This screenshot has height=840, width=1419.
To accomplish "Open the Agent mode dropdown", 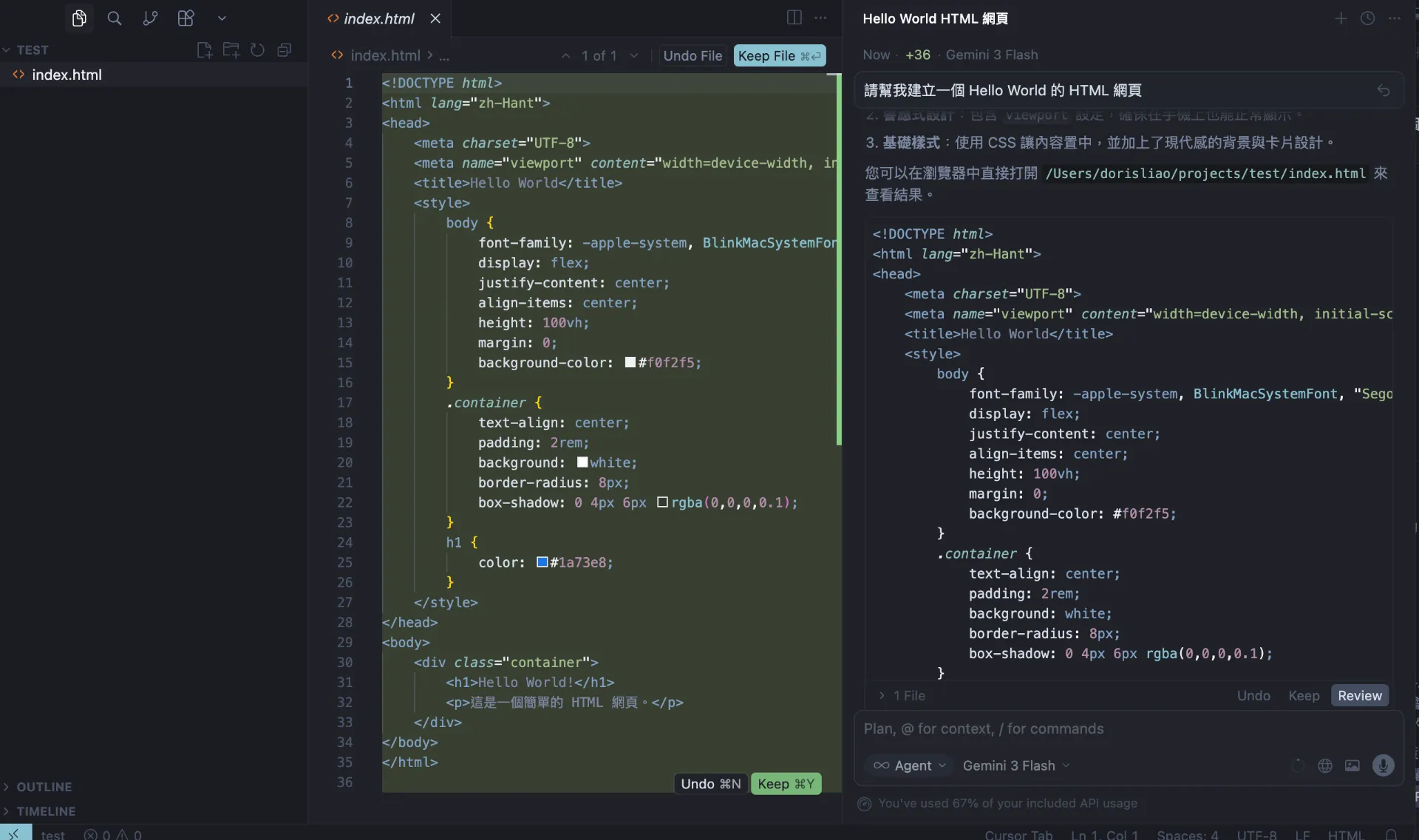I will coord(909,765).
